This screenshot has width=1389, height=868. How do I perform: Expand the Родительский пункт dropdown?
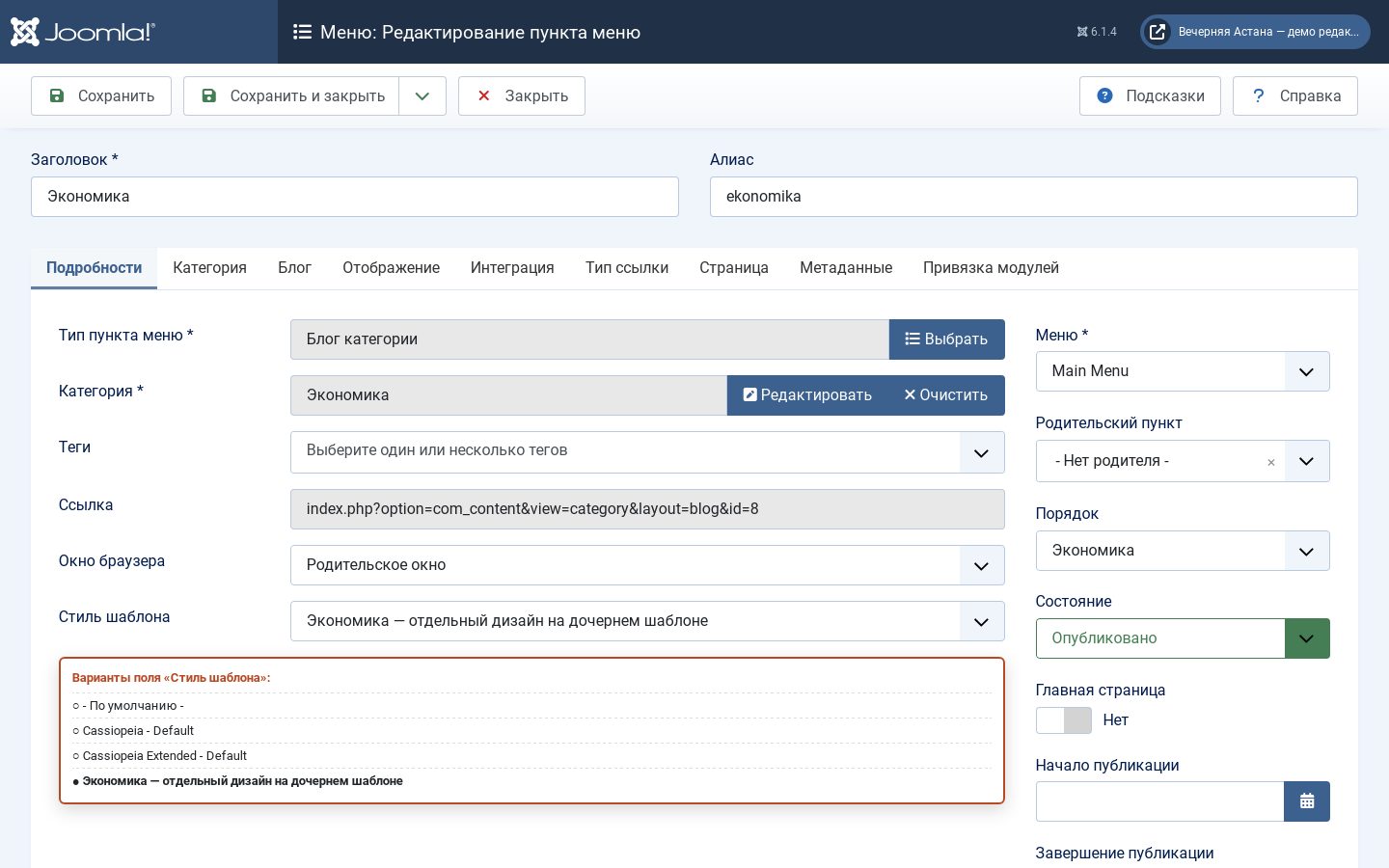pyautogui.click(x=1306, y=461)
